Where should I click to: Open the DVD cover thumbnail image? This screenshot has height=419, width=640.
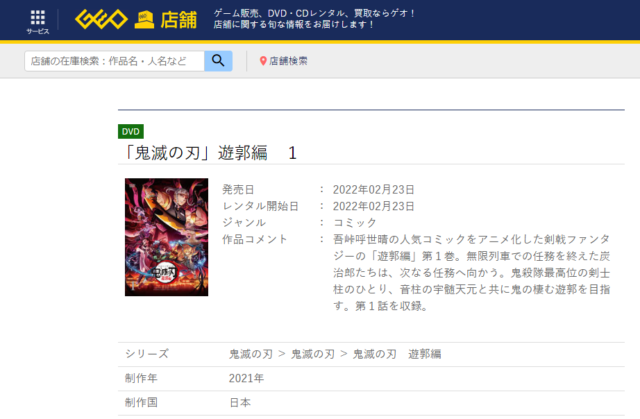(167, 237)
